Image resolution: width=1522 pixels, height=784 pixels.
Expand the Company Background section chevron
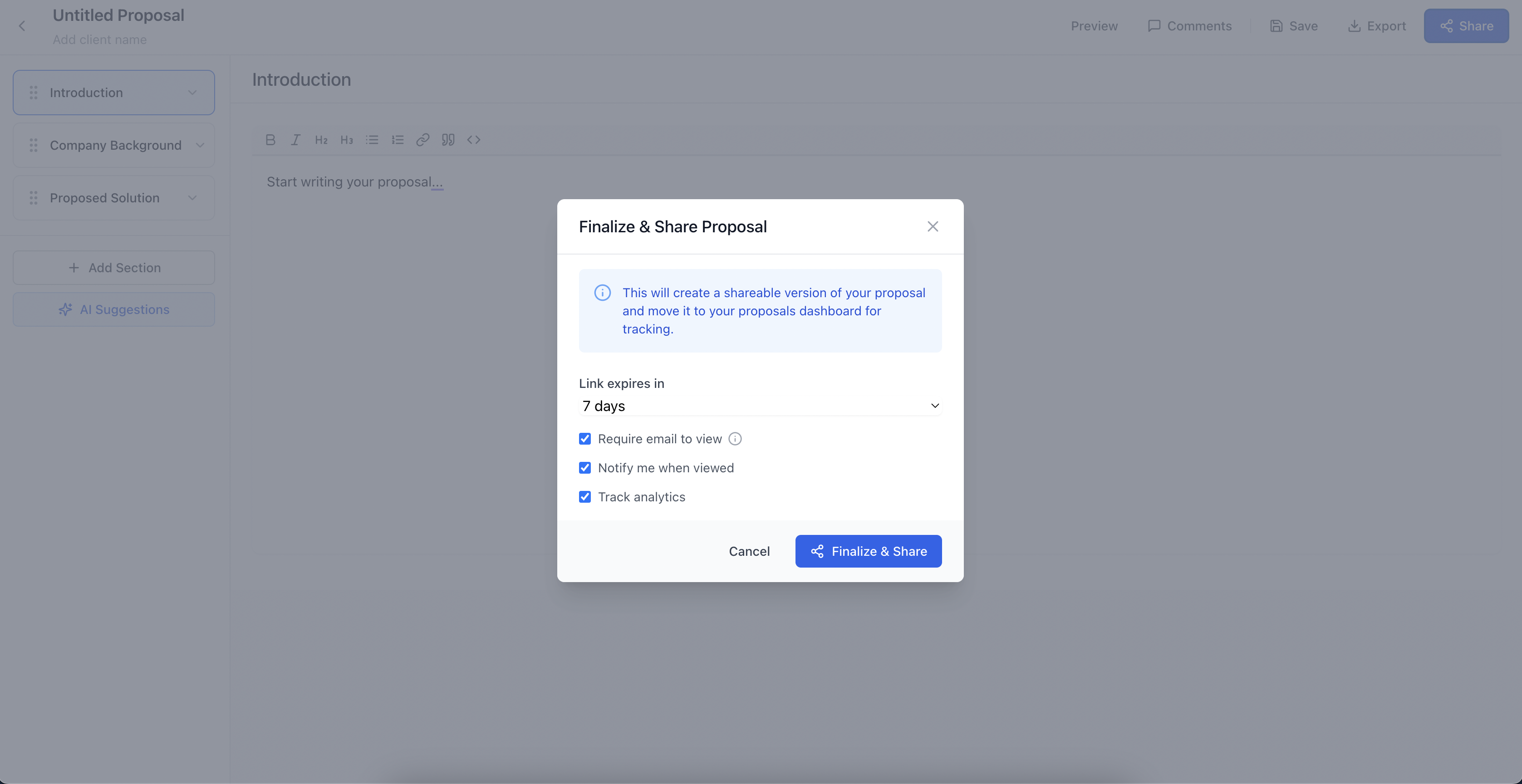point(200,145)
